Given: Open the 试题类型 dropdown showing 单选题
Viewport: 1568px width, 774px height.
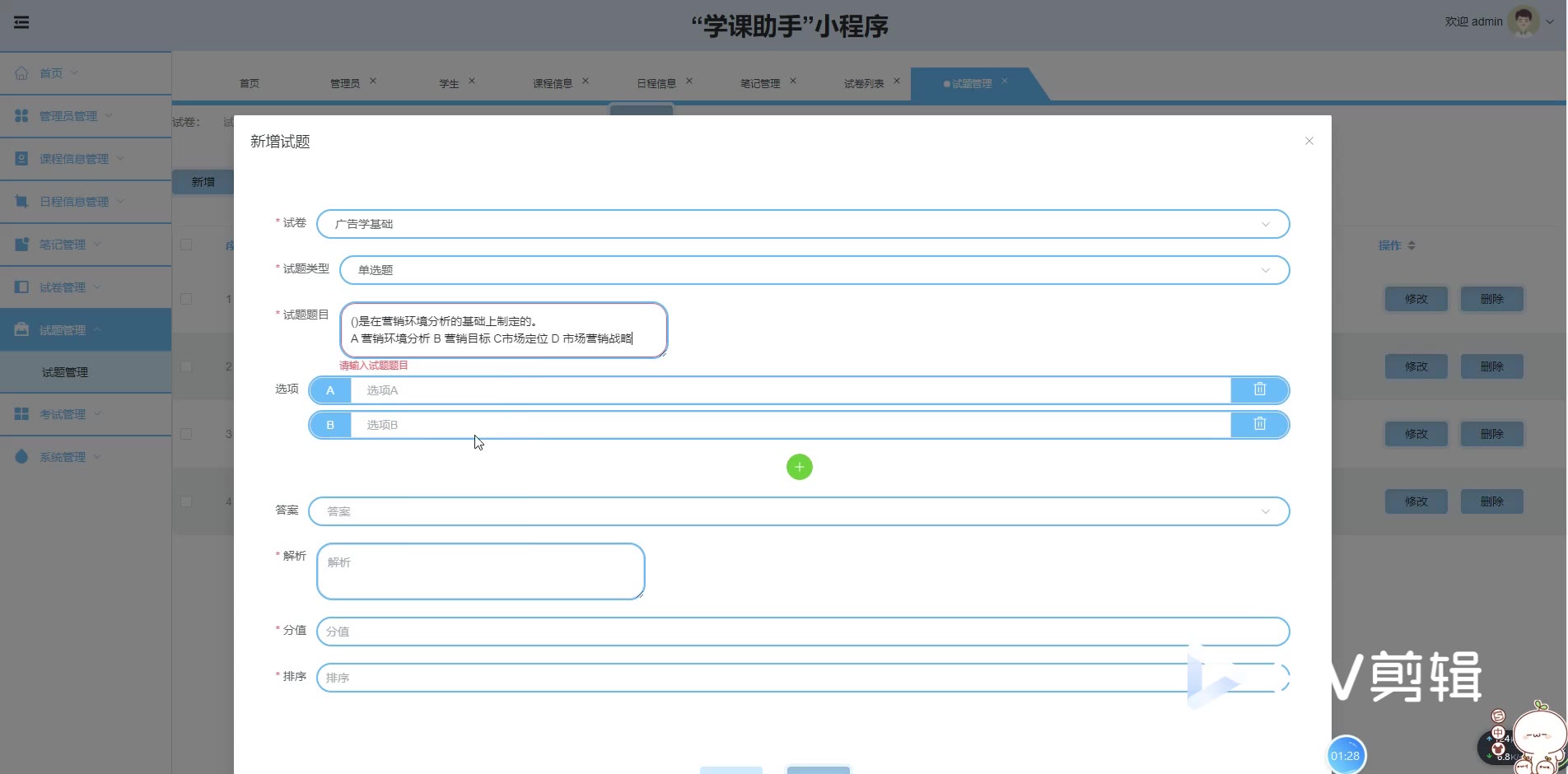Looking at the screenshot, I should click(x=814, y=270).
